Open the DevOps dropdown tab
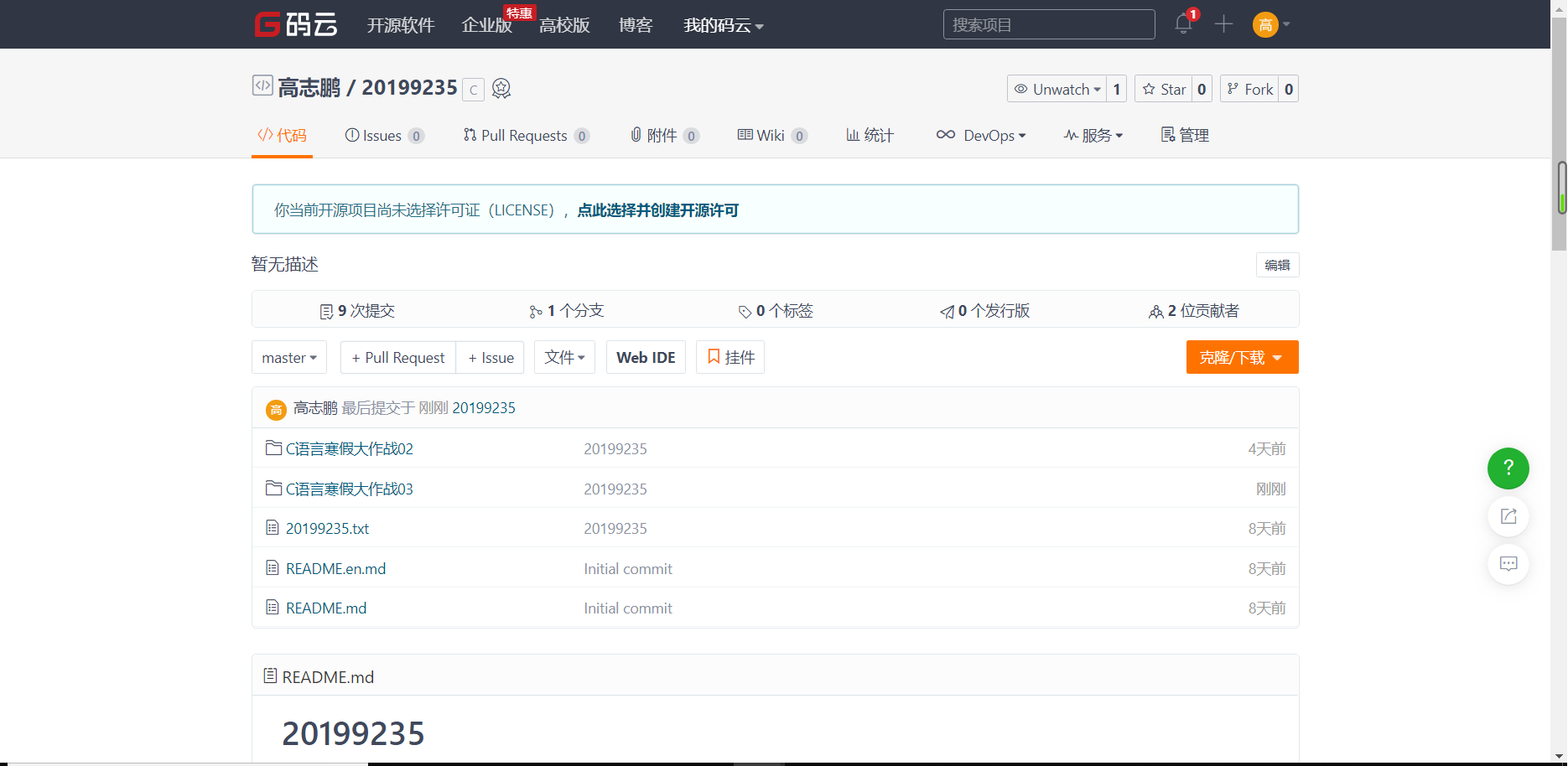 coord(981,135)
